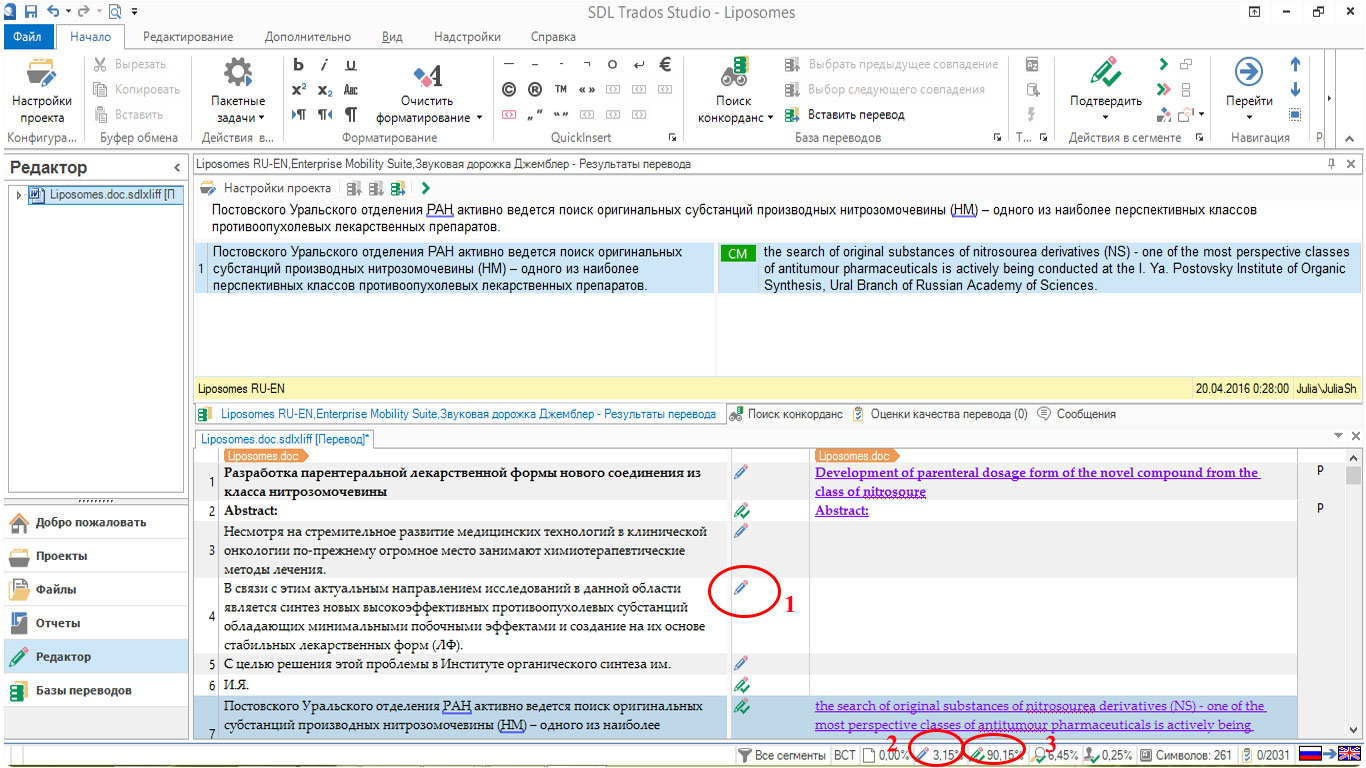Show all formatting pilcrow marks
The image size is (1366, 768).
pos(351,115)
